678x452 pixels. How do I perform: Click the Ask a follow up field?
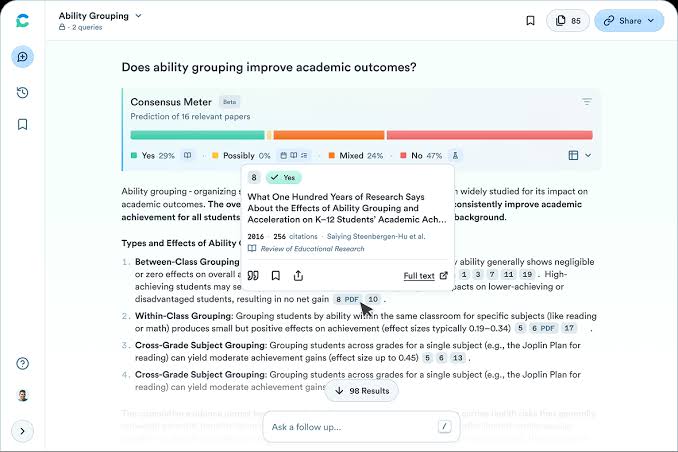[x=350, y=427]
